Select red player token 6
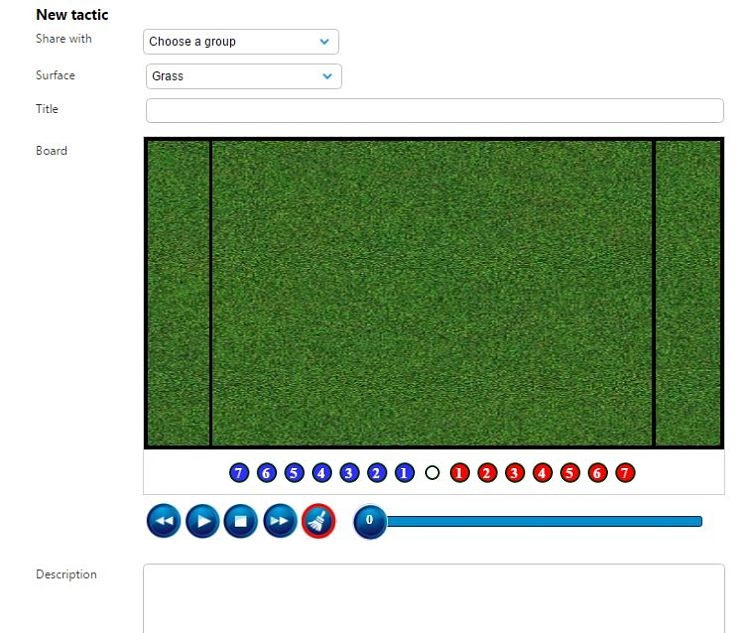The height and width of the screenshot is (633, 750). (x=597, y=473)
